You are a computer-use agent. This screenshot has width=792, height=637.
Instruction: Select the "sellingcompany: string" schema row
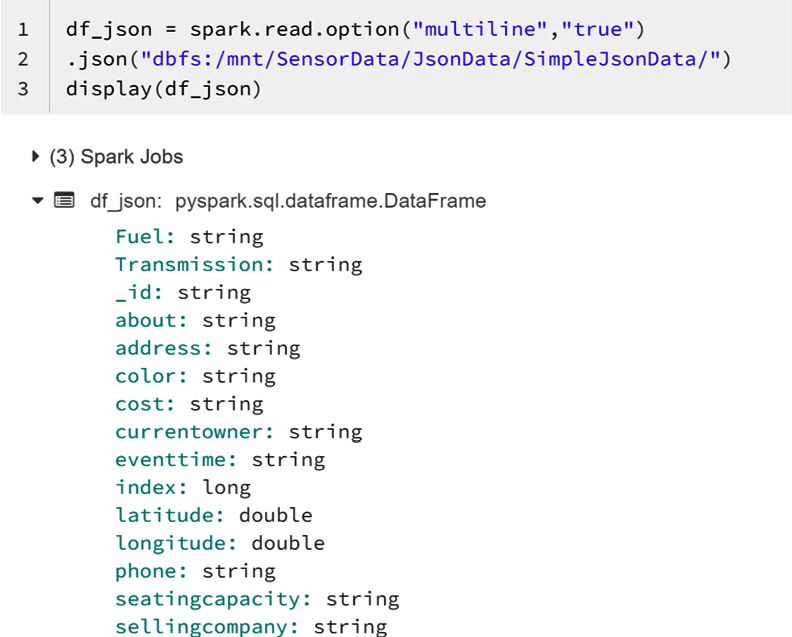point(251,626)
